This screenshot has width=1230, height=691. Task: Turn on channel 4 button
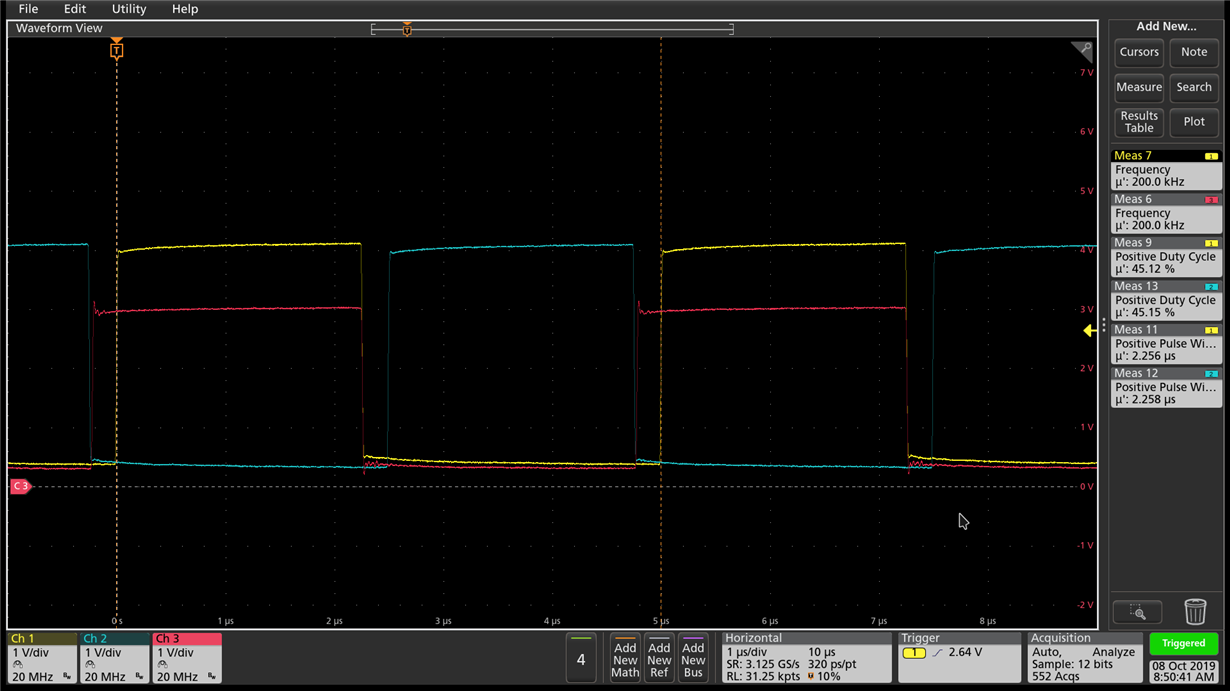pos(581,658)
